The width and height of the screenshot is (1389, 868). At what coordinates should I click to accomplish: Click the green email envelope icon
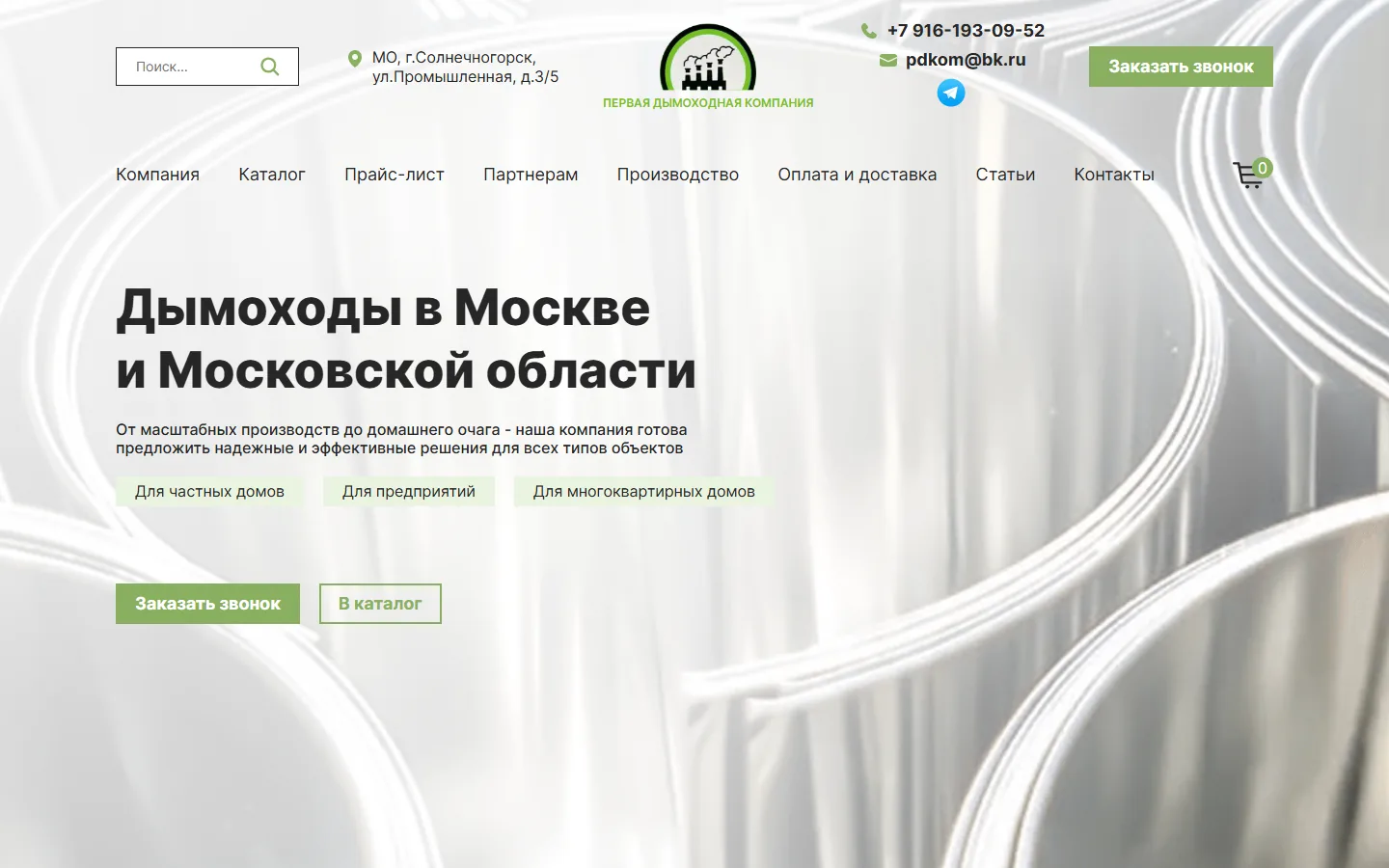(x=888, y=60)
